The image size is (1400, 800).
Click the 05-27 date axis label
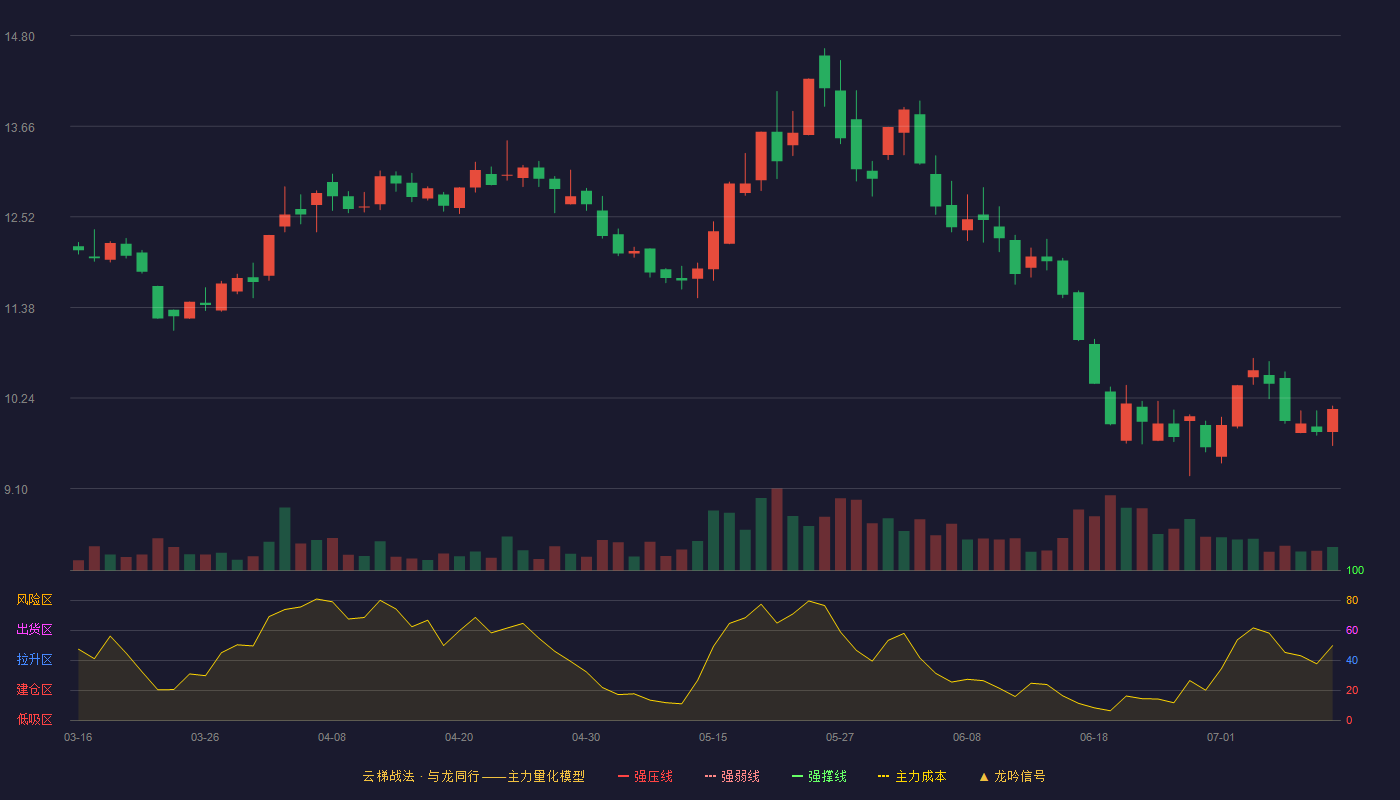point(840,737)
